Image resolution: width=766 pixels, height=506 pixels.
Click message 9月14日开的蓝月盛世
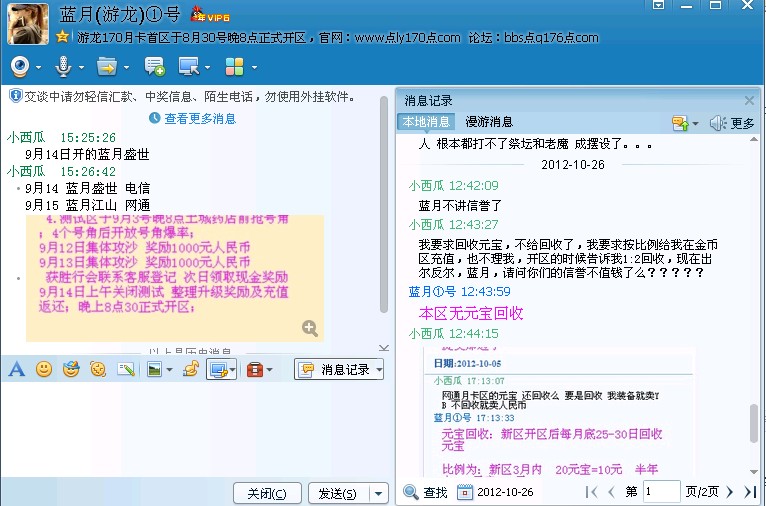(x=87, y=154)
